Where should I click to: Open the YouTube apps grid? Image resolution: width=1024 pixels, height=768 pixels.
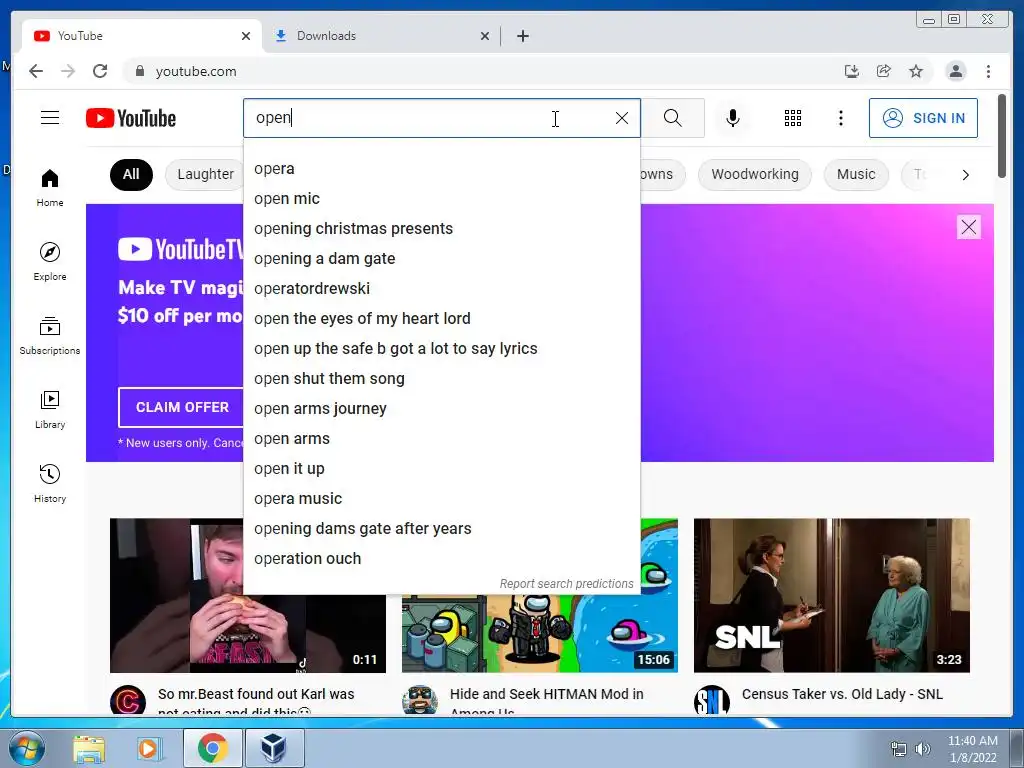click(793, 118)
